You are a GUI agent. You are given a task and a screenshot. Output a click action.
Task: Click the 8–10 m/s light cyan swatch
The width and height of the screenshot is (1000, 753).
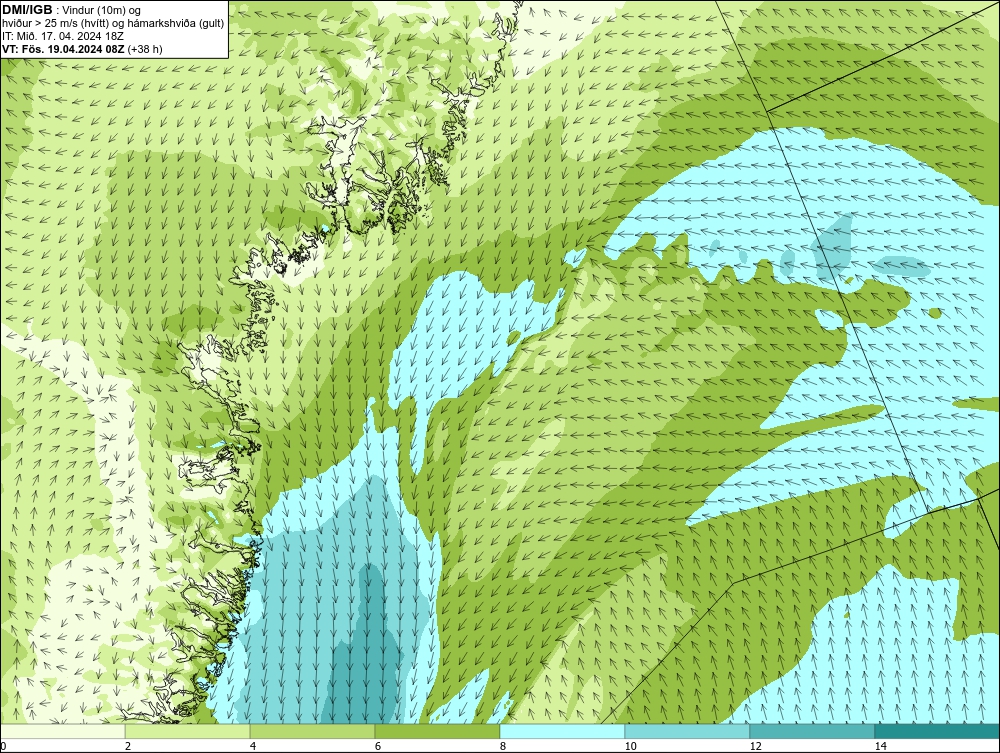tap(562, 731)
